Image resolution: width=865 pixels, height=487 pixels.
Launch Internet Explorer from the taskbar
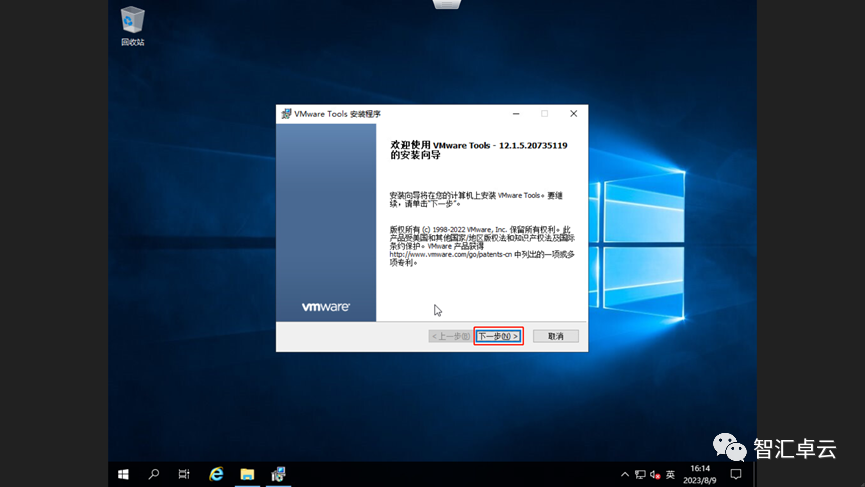(216, 474)
